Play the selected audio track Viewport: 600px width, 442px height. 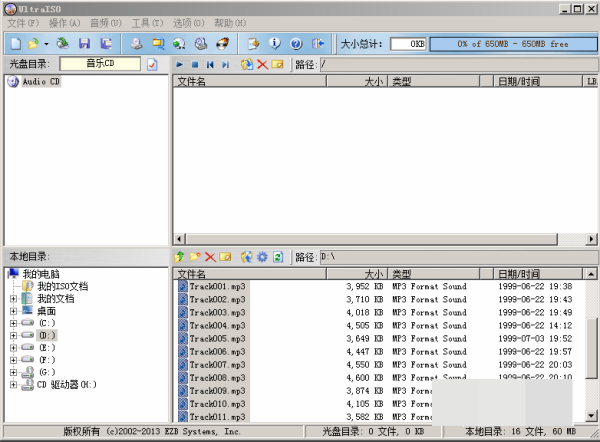point(179,64)
